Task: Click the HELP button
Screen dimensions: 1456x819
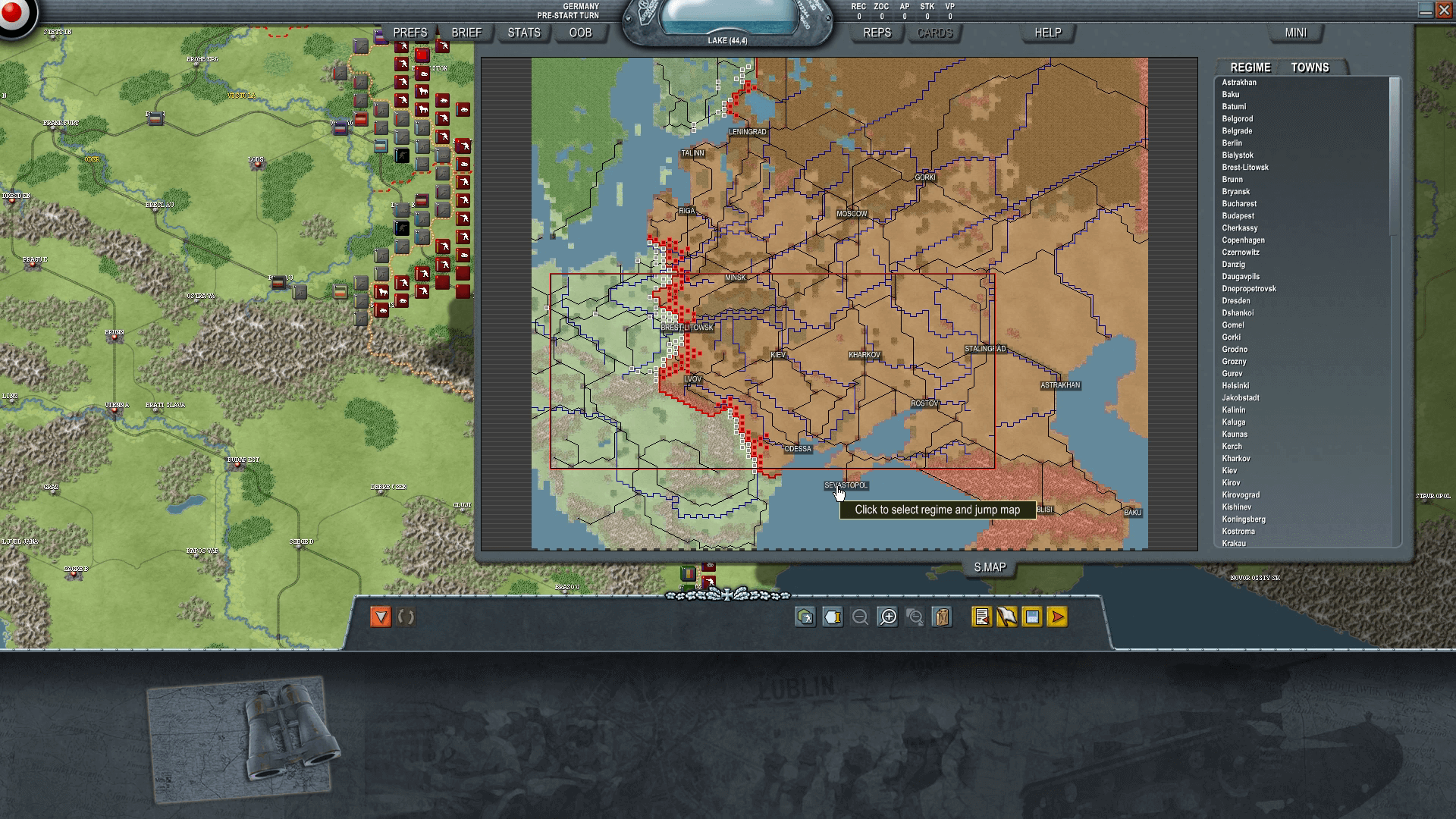Action: [1048, 33]
